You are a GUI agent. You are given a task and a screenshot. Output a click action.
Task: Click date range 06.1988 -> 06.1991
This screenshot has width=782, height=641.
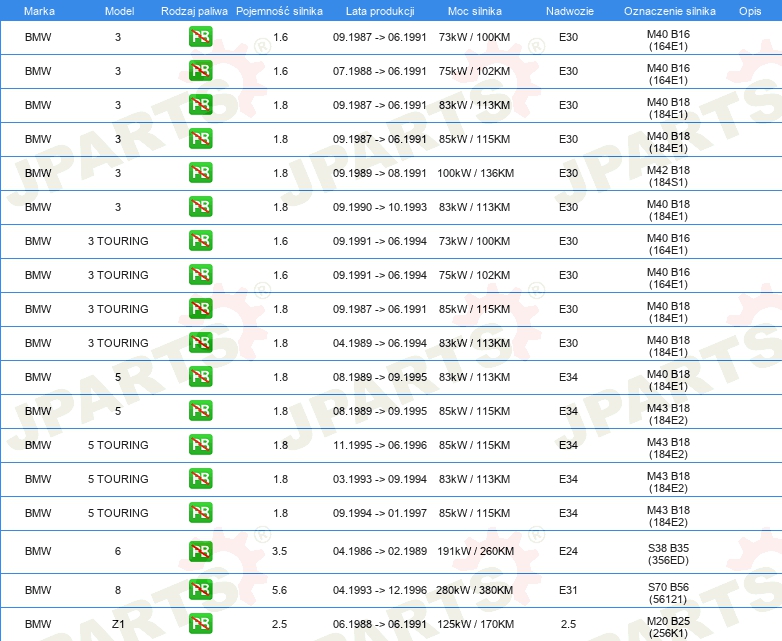pyautogui.click(x=380, y=624)
